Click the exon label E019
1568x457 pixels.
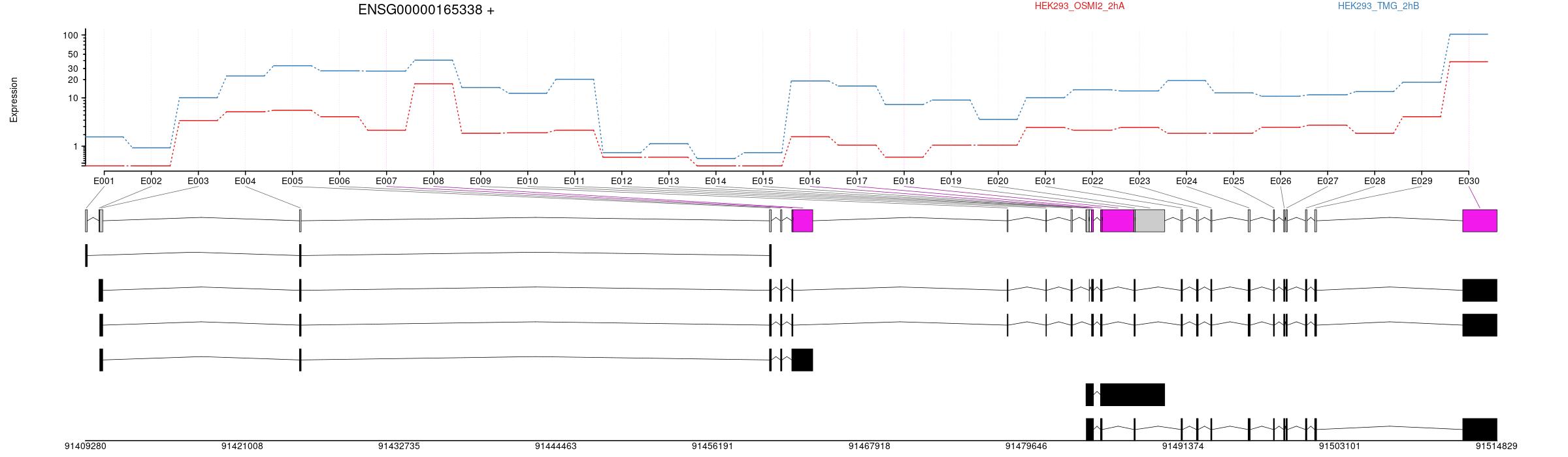pos(951,181)
